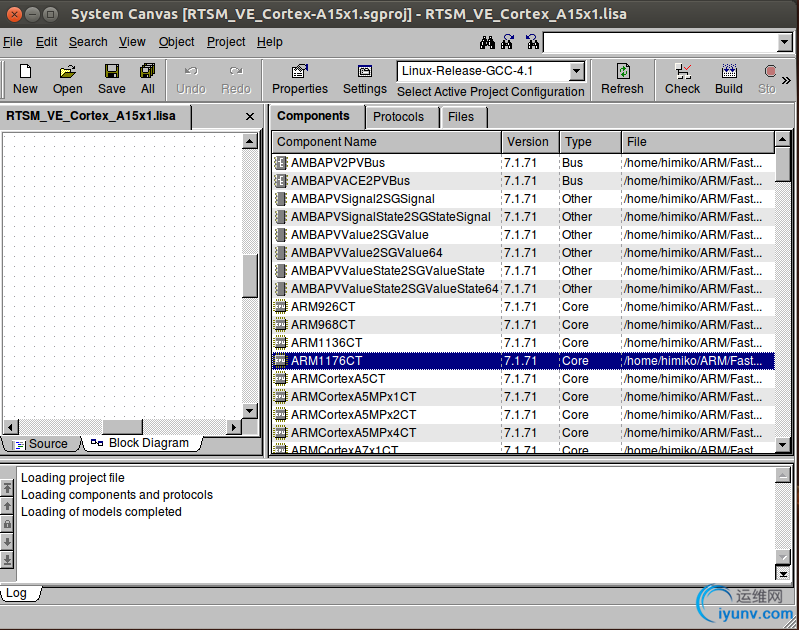Click the Undo toolbar icon
Screen dimensions: 799x630
click(191, 80)
